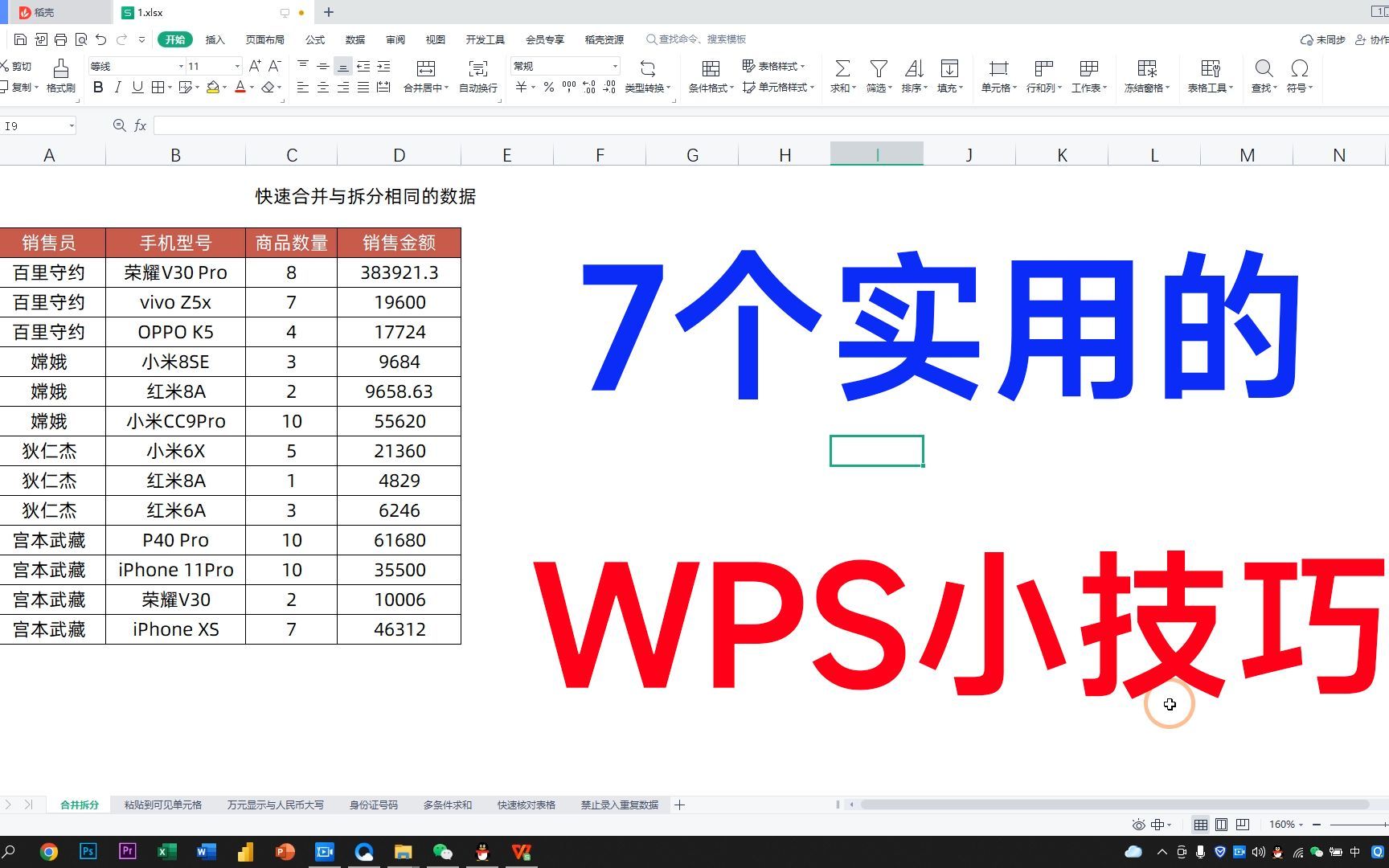Toggle bold formatting

[x=98, y=87]
